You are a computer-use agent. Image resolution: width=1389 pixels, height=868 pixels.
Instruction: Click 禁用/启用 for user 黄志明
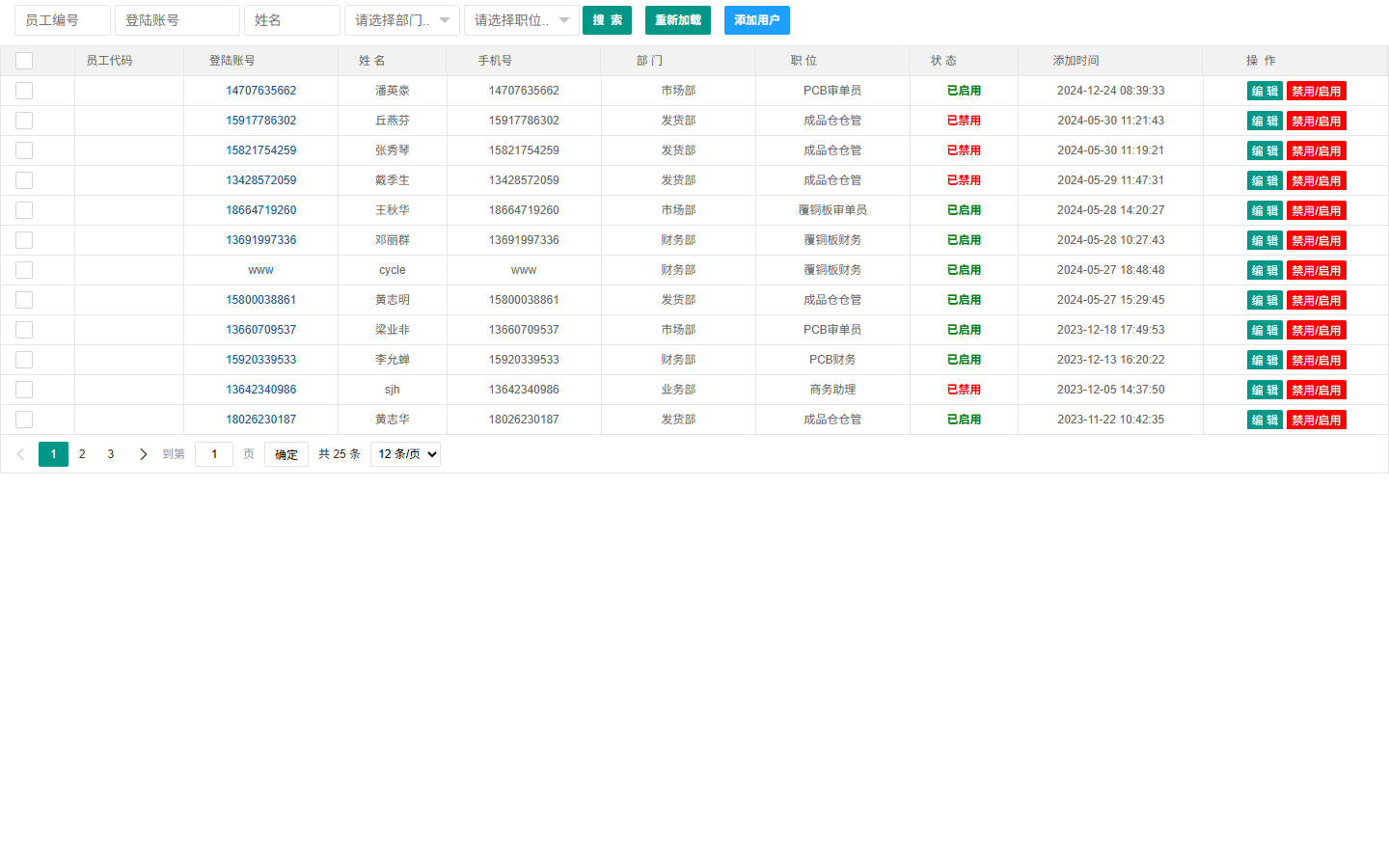[1317, 301]
